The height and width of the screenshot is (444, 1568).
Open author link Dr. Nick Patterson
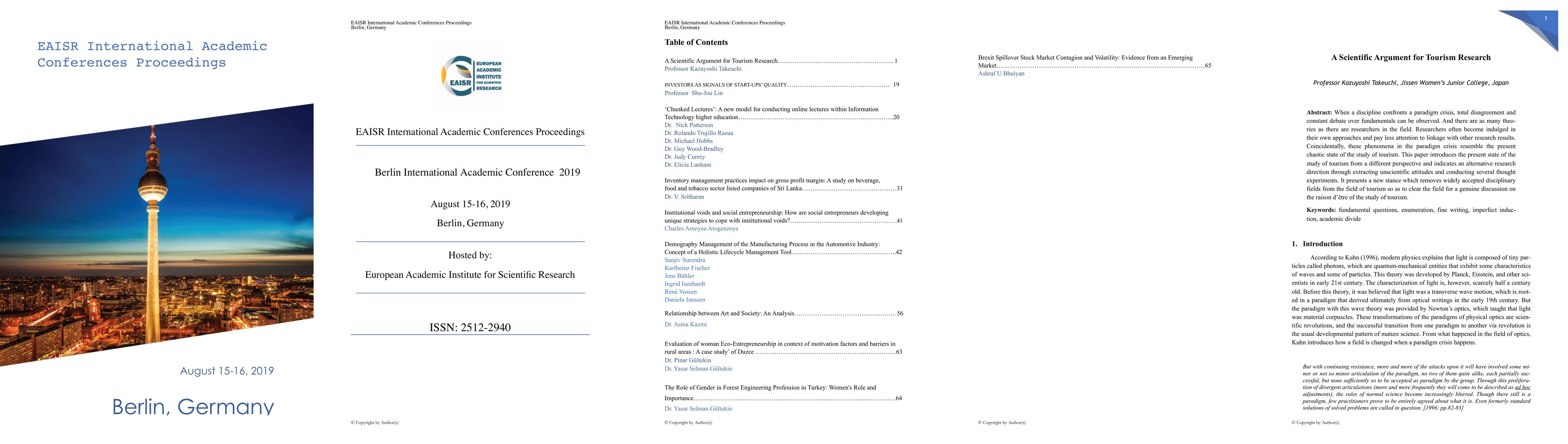pos(689,125)
